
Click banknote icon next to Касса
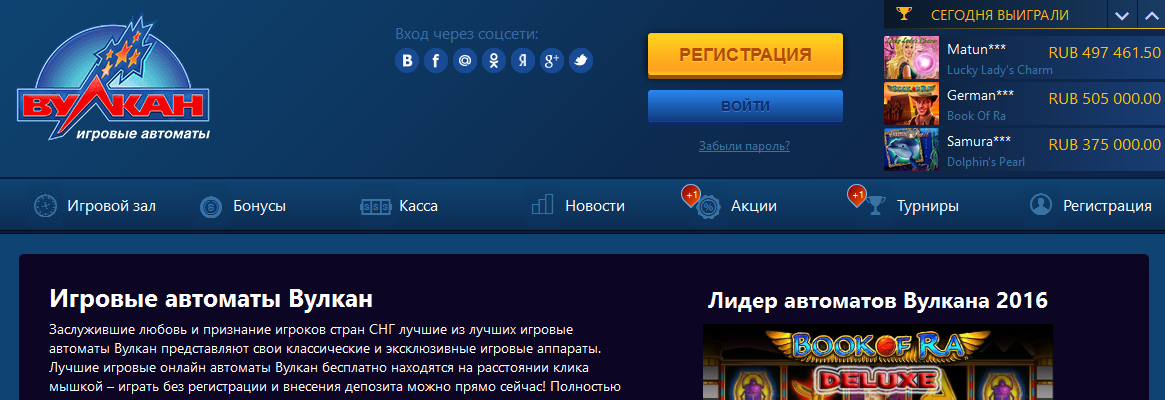tap(375, 207)
